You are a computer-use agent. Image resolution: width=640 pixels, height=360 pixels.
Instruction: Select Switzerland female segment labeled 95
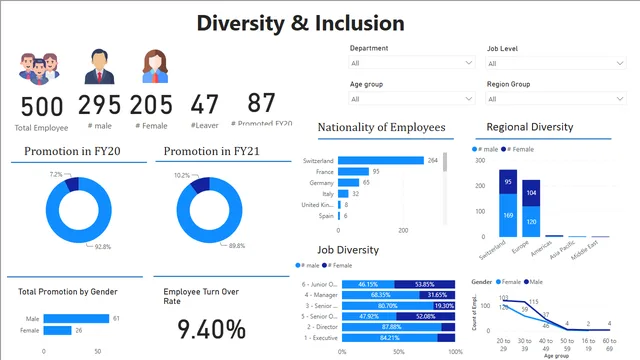(508, 182)
